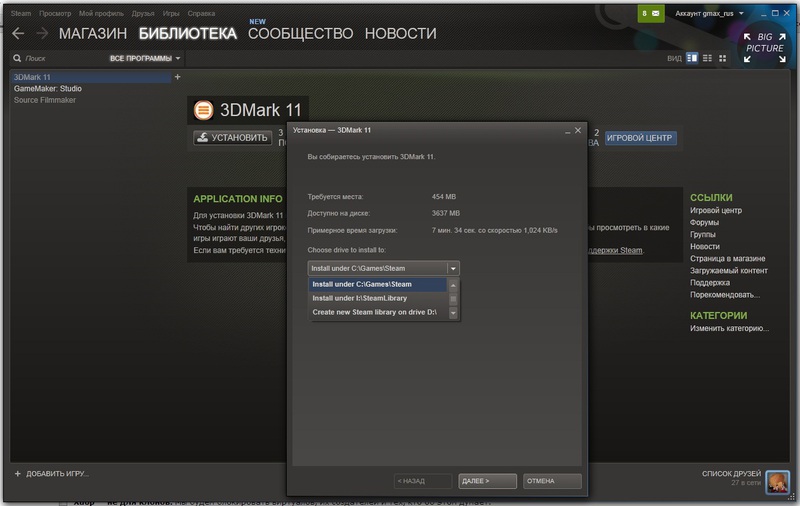Choose Install under C:\Games\Steam option
Image resolution: width=800 pixels, height=506 pixels.
tap(378, 284)
